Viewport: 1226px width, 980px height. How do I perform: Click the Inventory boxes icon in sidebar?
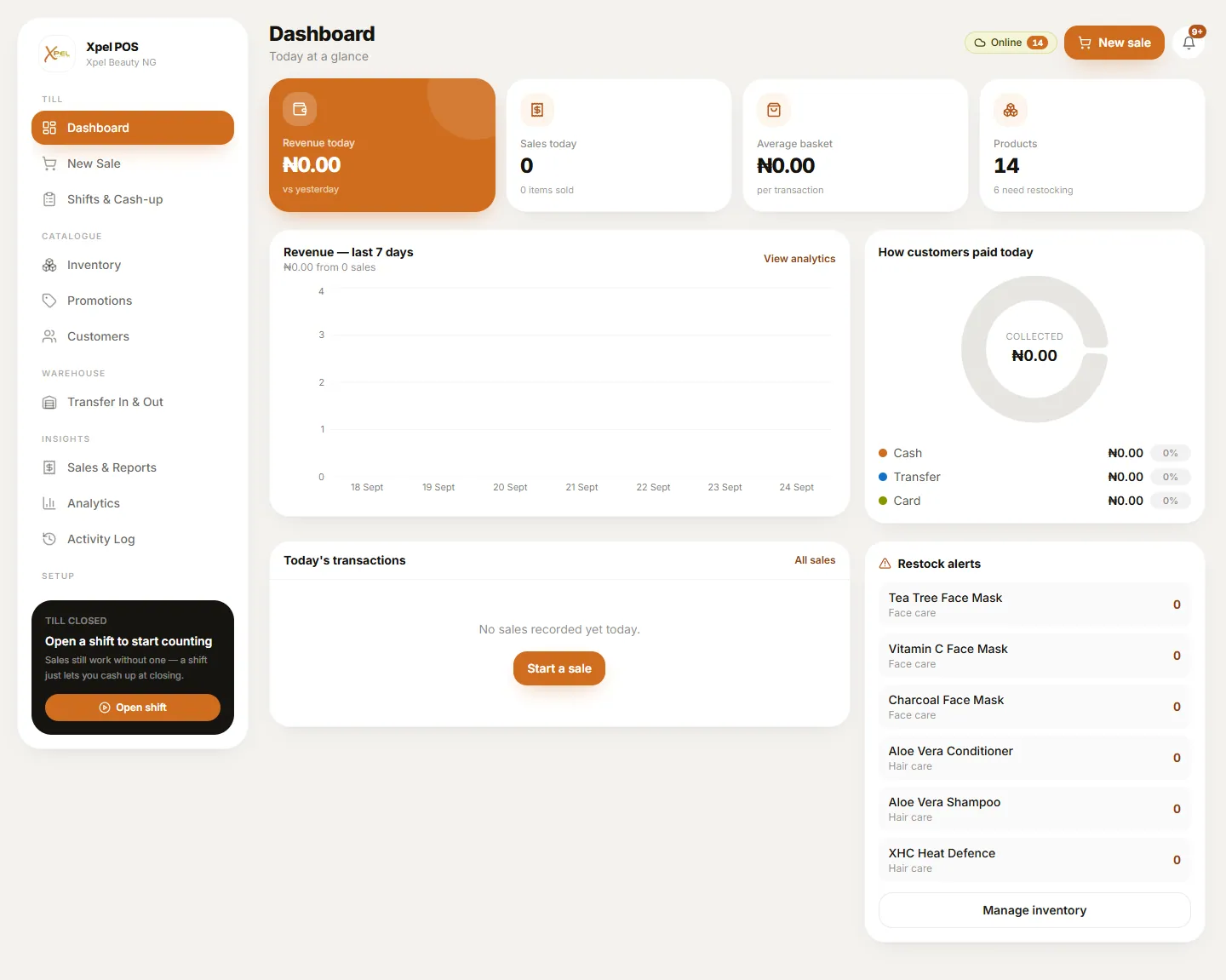49,265
